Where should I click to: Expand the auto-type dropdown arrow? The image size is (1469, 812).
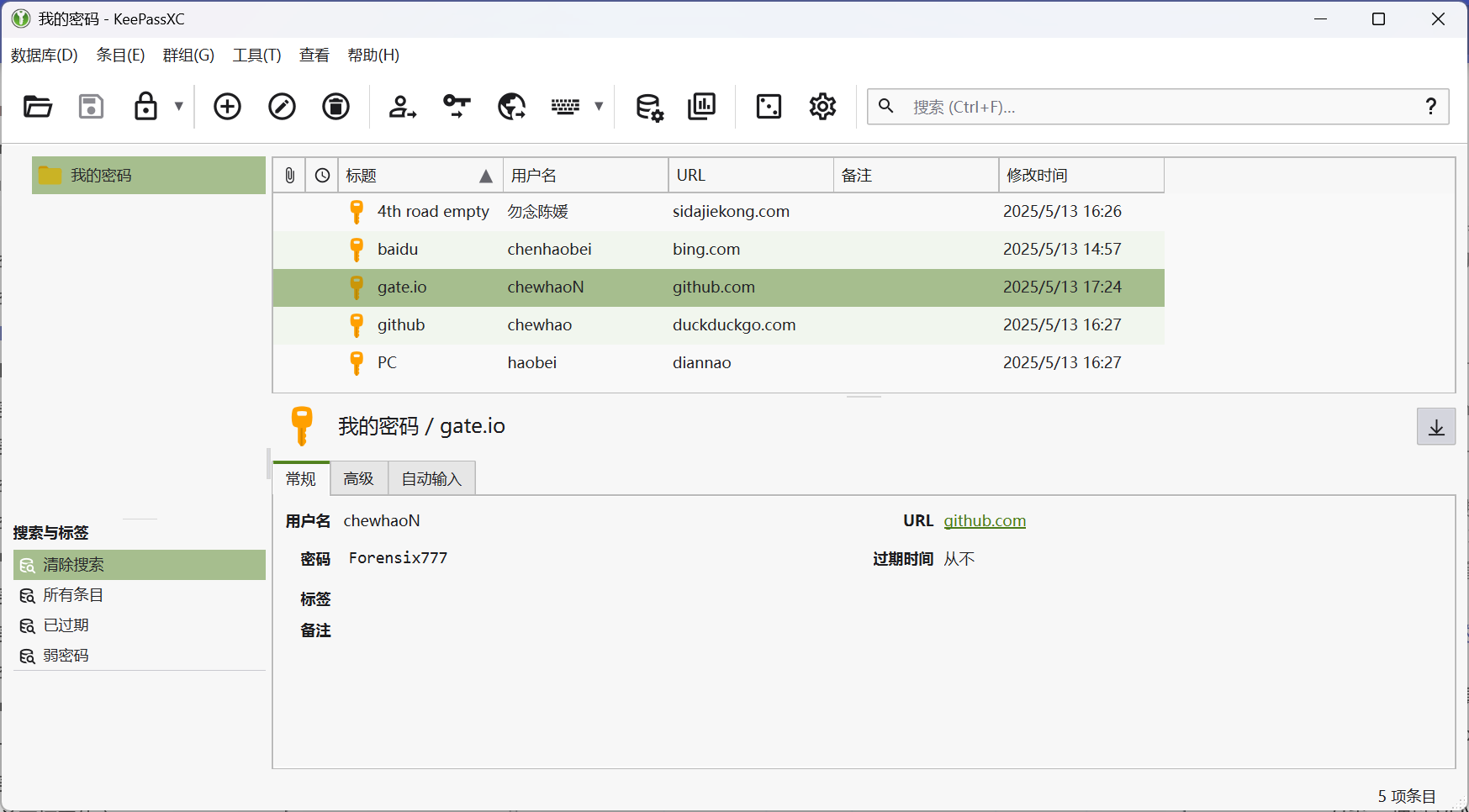pyautogui.click(x=599, y=107)
